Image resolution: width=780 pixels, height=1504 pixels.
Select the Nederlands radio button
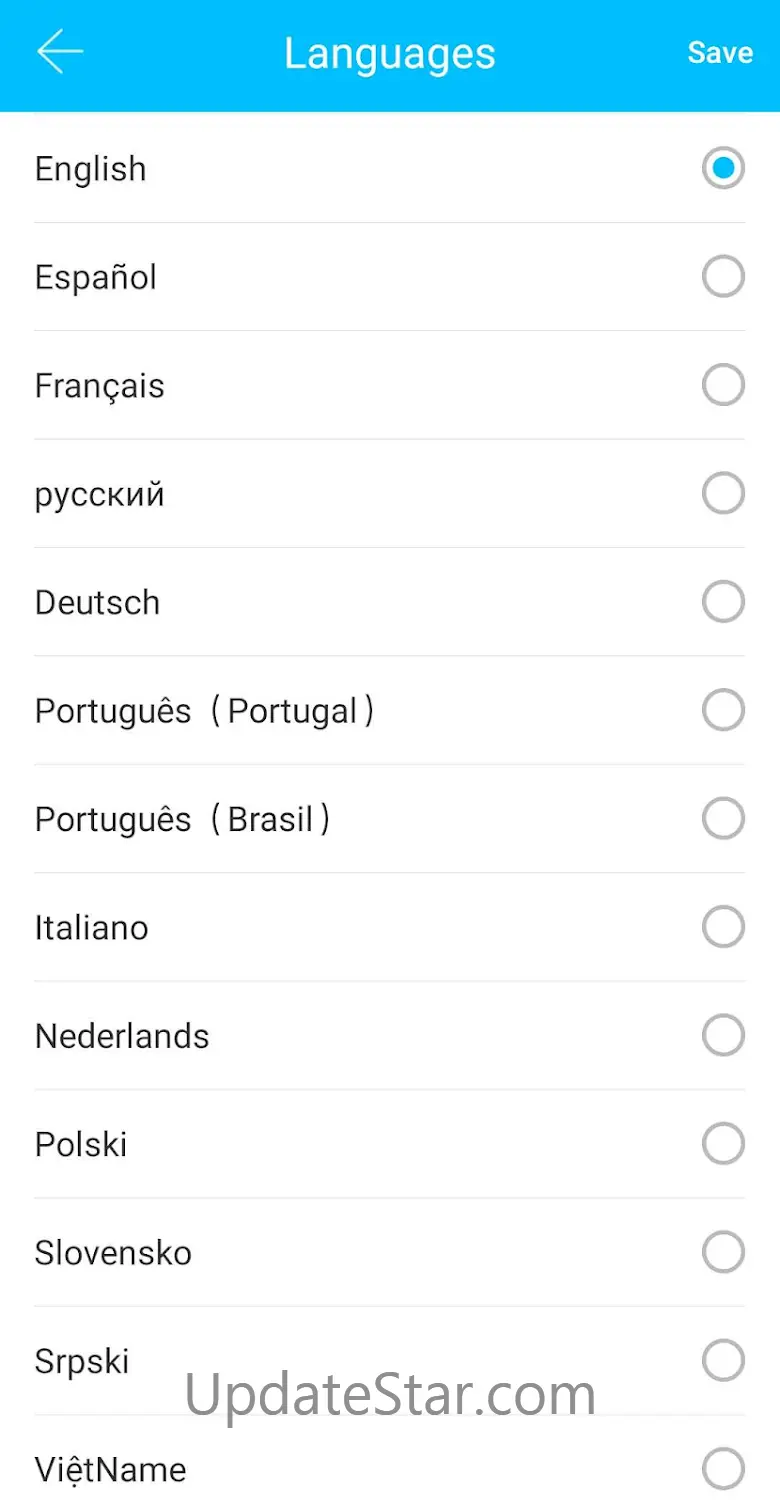(723, 1036)
